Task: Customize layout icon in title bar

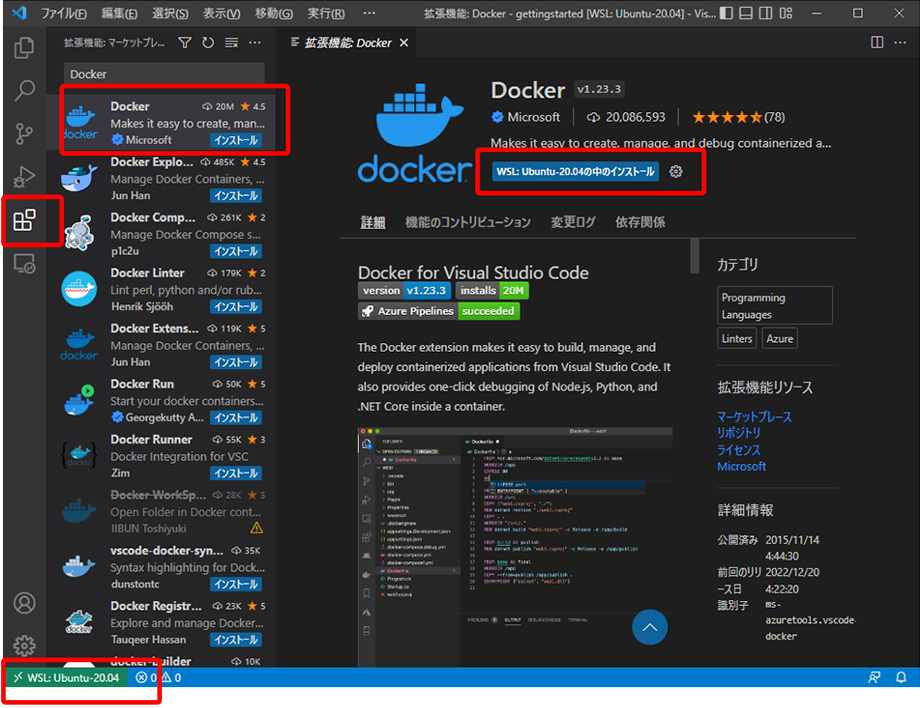Action: click(786, 13)
